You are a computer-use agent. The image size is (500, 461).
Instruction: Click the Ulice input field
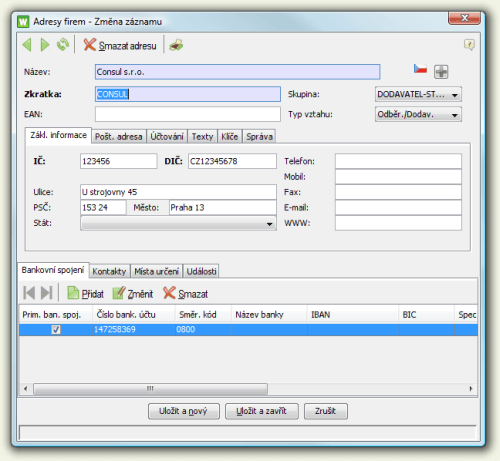pos(178,192)
